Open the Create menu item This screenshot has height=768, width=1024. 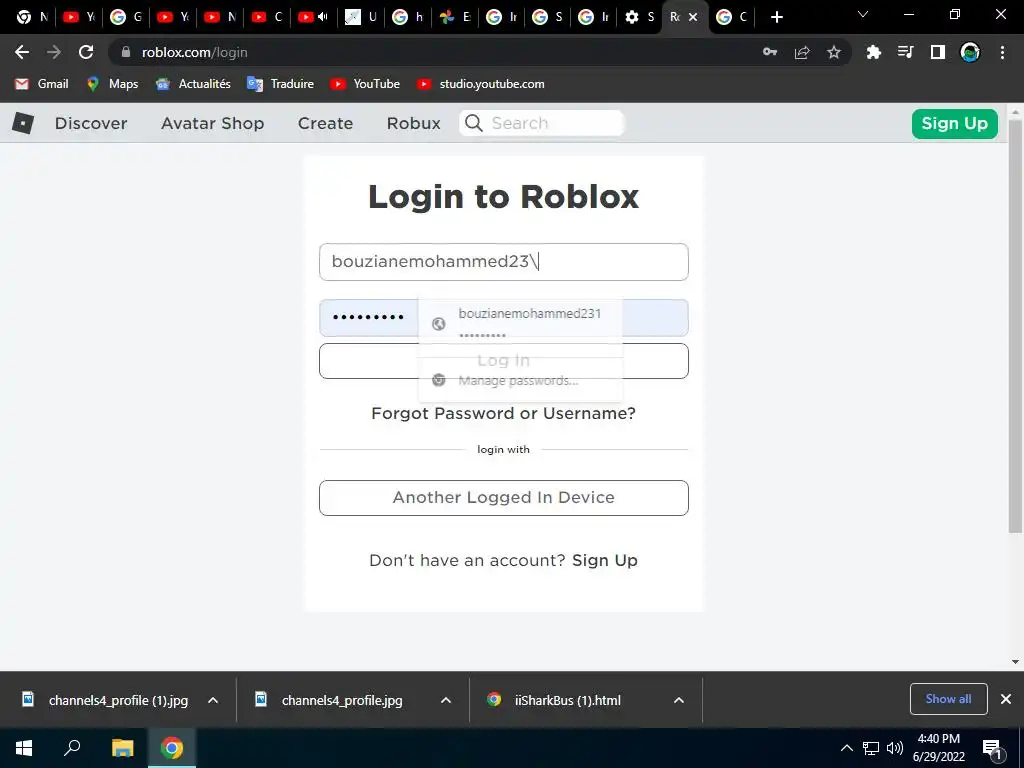[325, 123]
